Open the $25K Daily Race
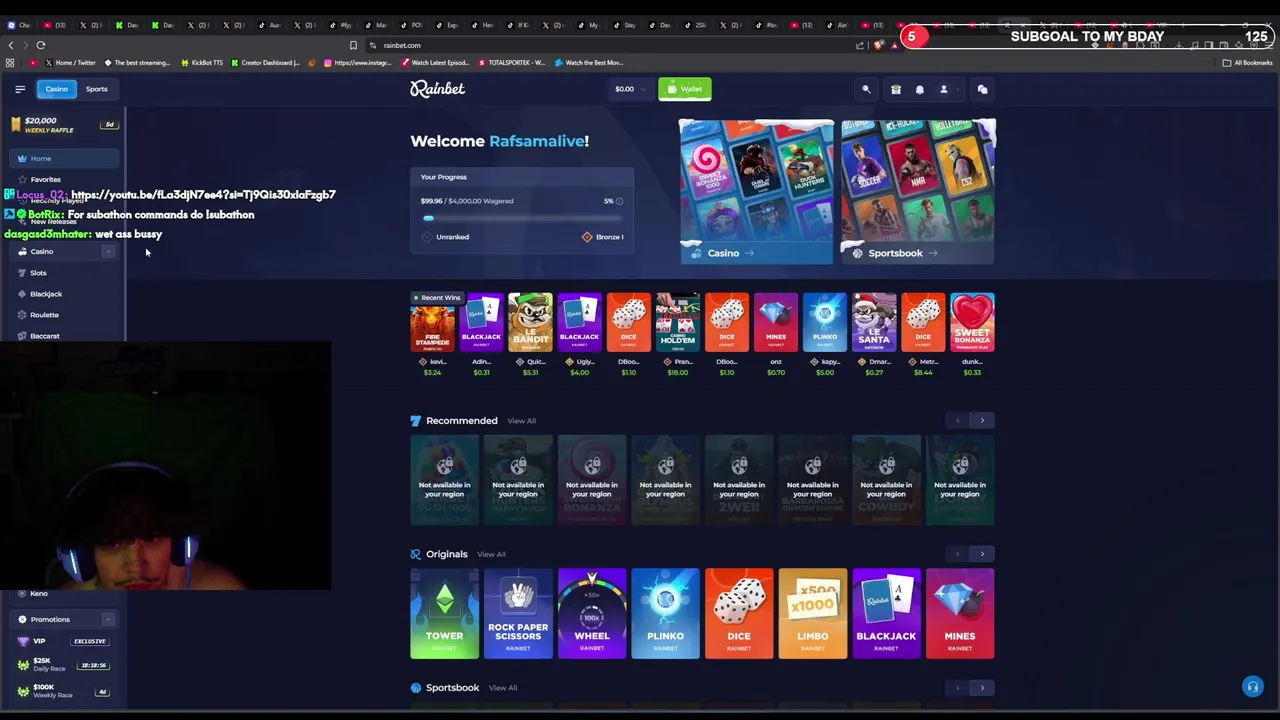The width and height of the screenshot is (1280, 720). coord(64,665)
